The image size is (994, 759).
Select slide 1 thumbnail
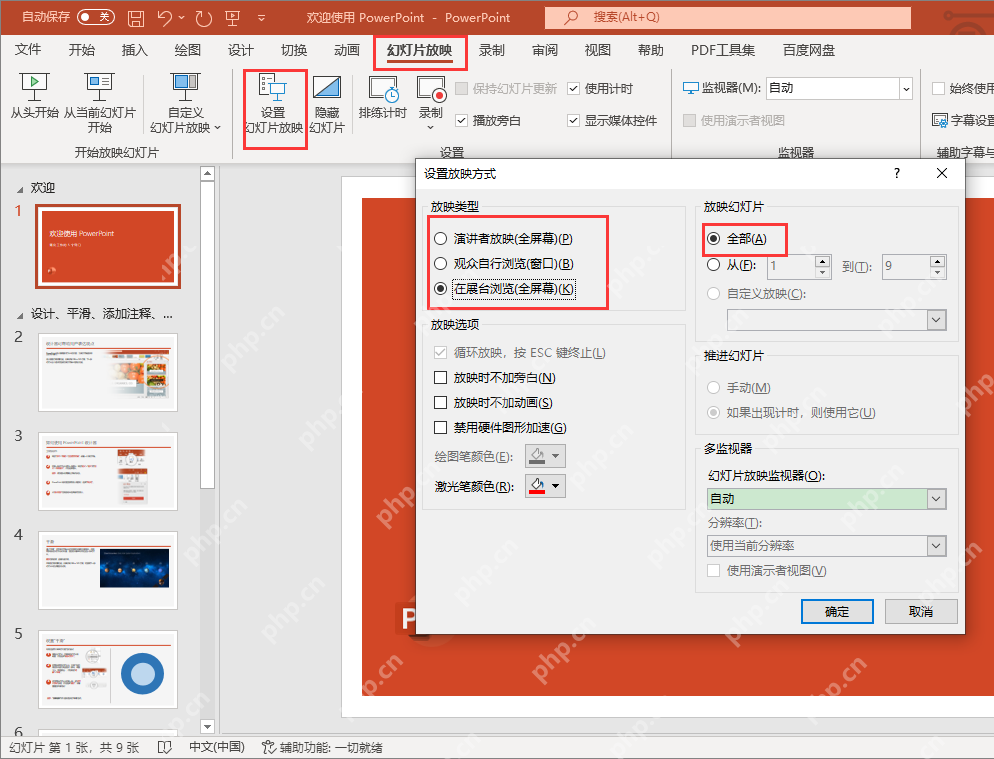[108, 246]
